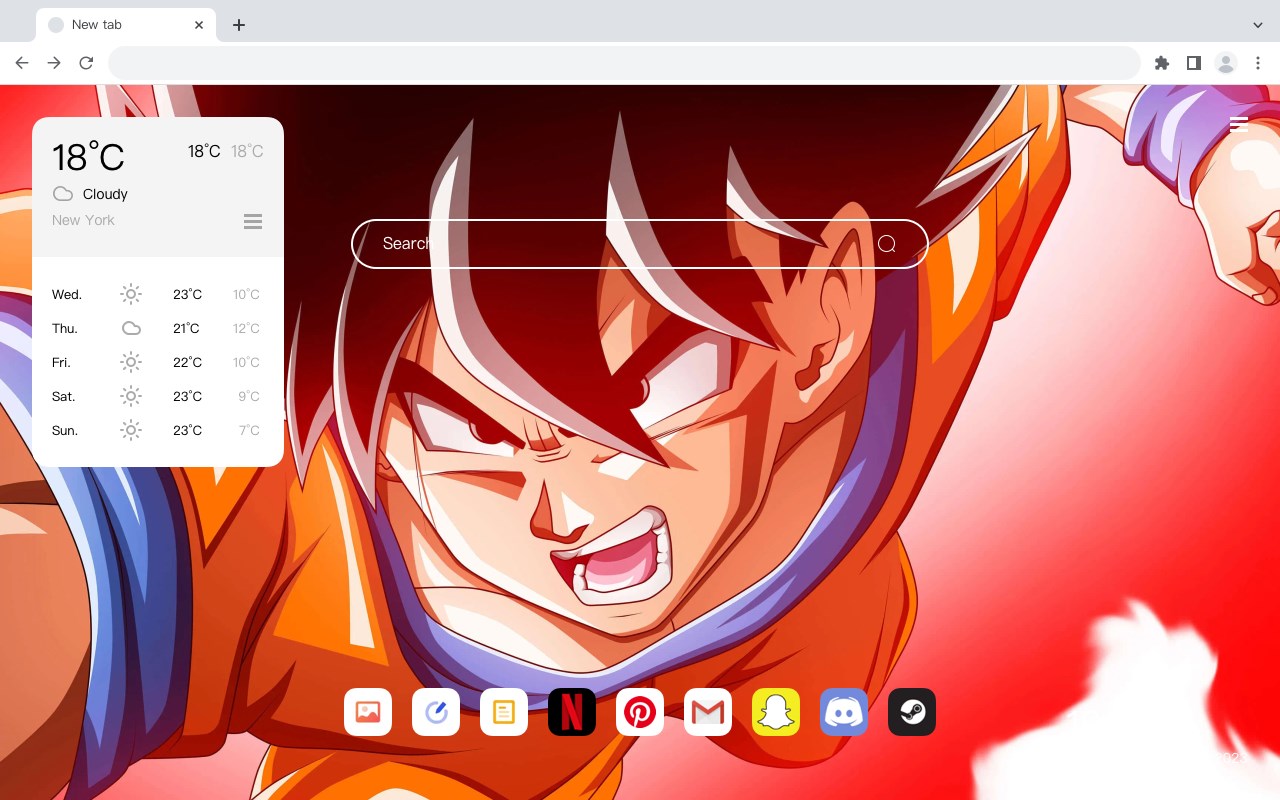1280x800 pixels.
Task: Select the Wed. forecast day label
Action: [67, 294]
